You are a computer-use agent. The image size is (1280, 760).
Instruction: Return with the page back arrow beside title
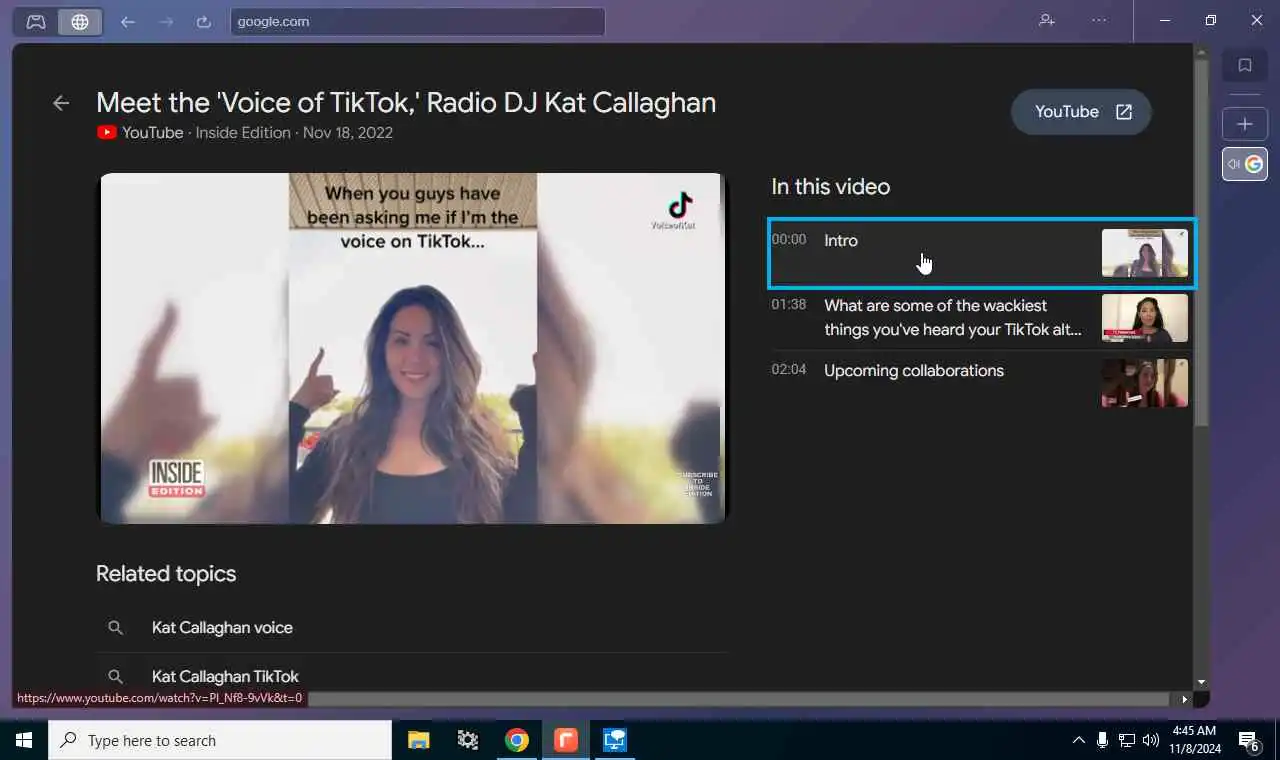point(61,103)
